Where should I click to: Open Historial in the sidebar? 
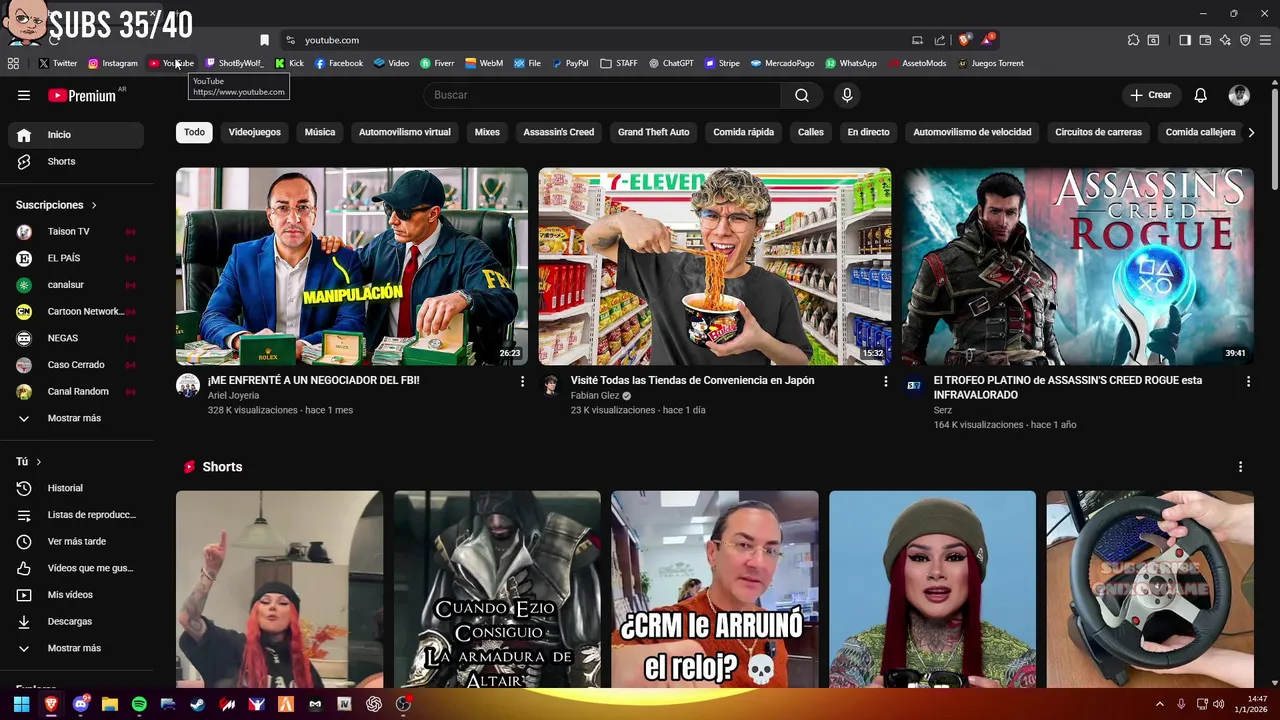(x=76, y=488)
